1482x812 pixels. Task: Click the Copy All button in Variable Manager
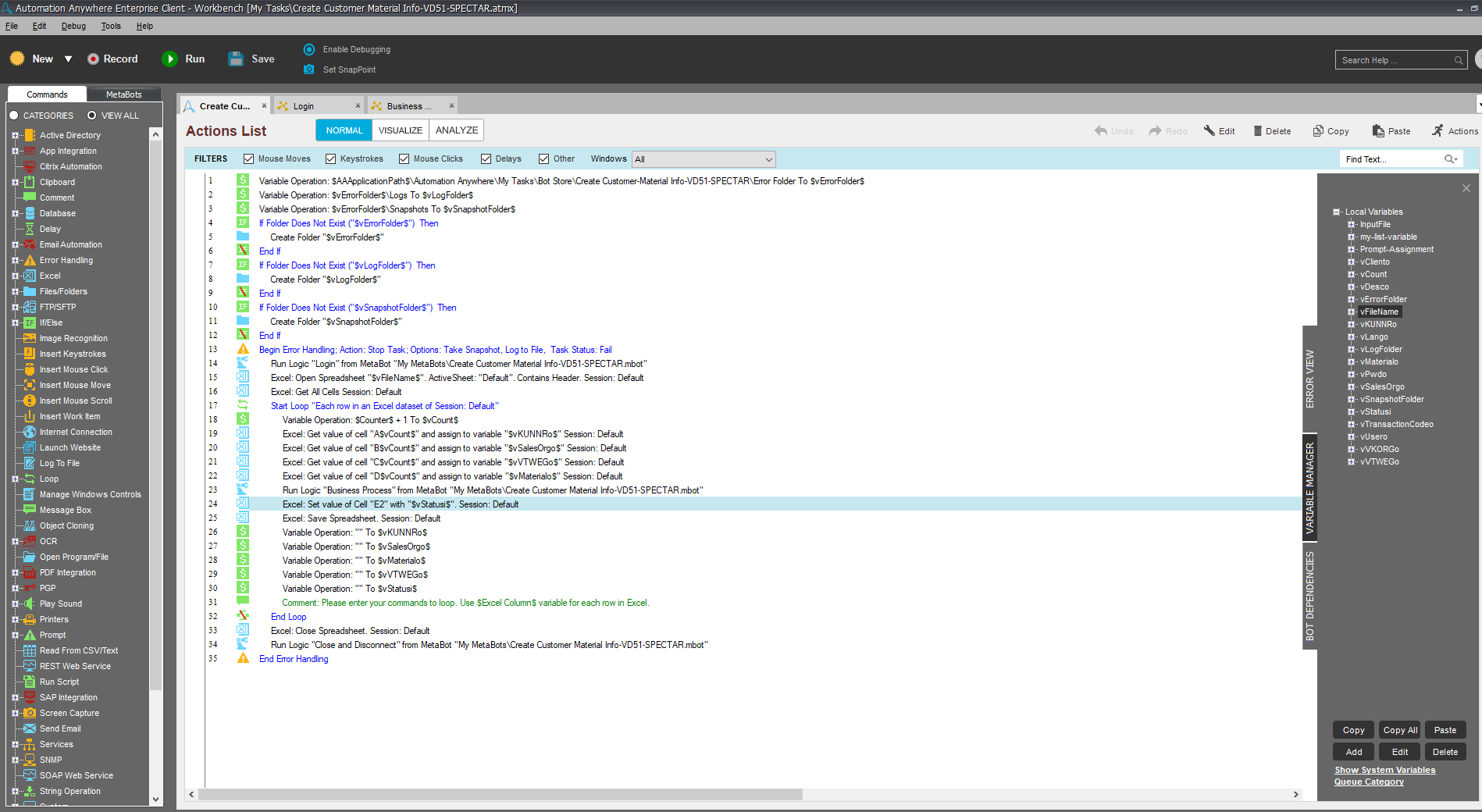tap(1399, 730)
